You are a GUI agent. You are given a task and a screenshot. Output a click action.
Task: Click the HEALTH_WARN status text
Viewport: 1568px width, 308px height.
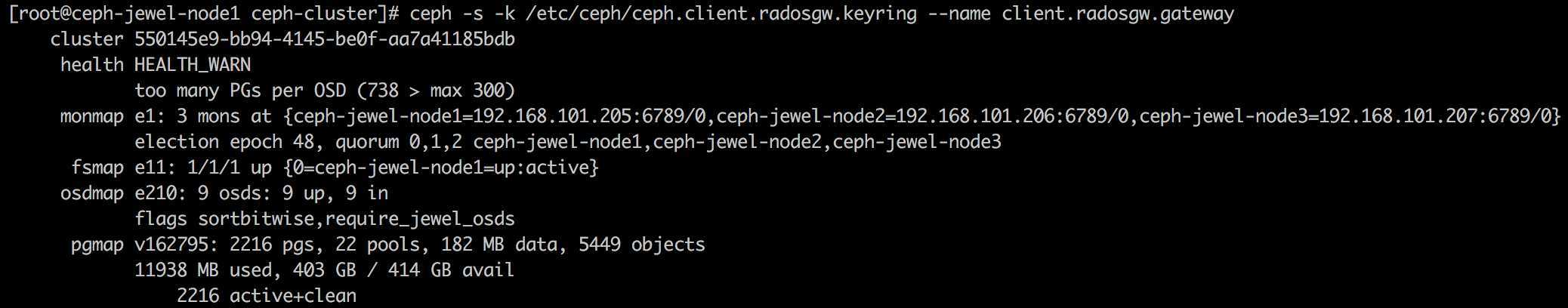193,65
